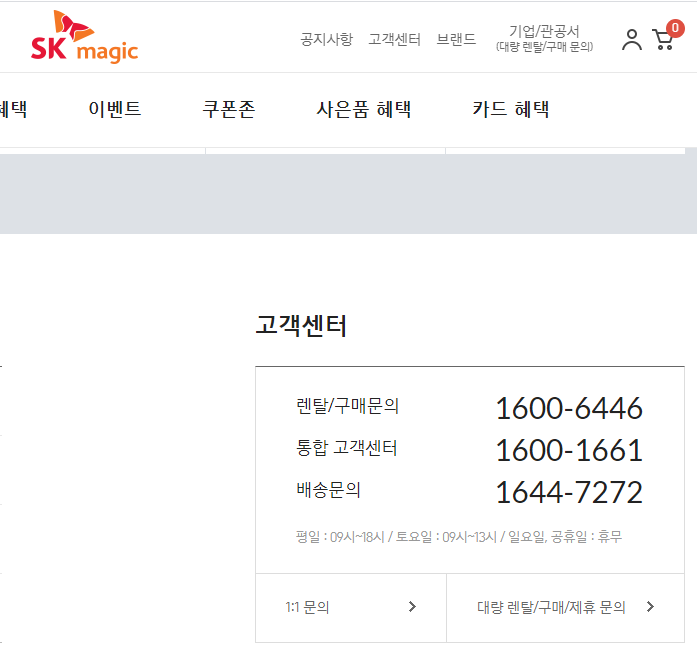Open the 1:1 문의 link
The image size is (697, 667).
(351, 607)
